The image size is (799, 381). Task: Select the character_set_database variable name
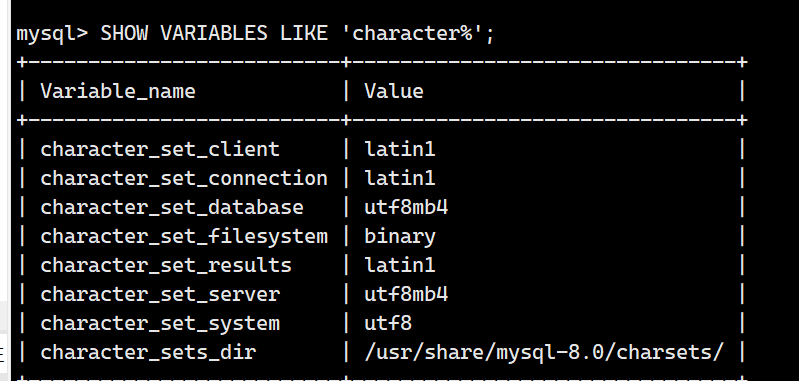172,208
